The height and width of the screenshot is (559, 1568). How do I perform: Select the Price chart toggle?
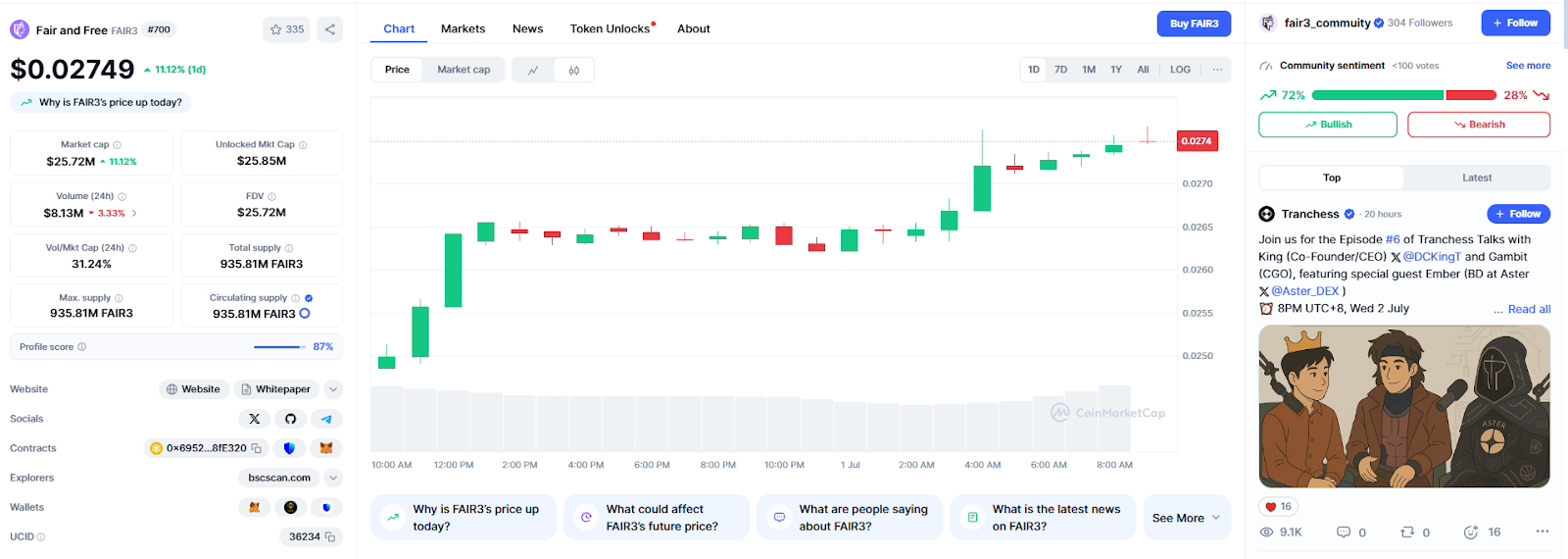(x=397, y=70)
